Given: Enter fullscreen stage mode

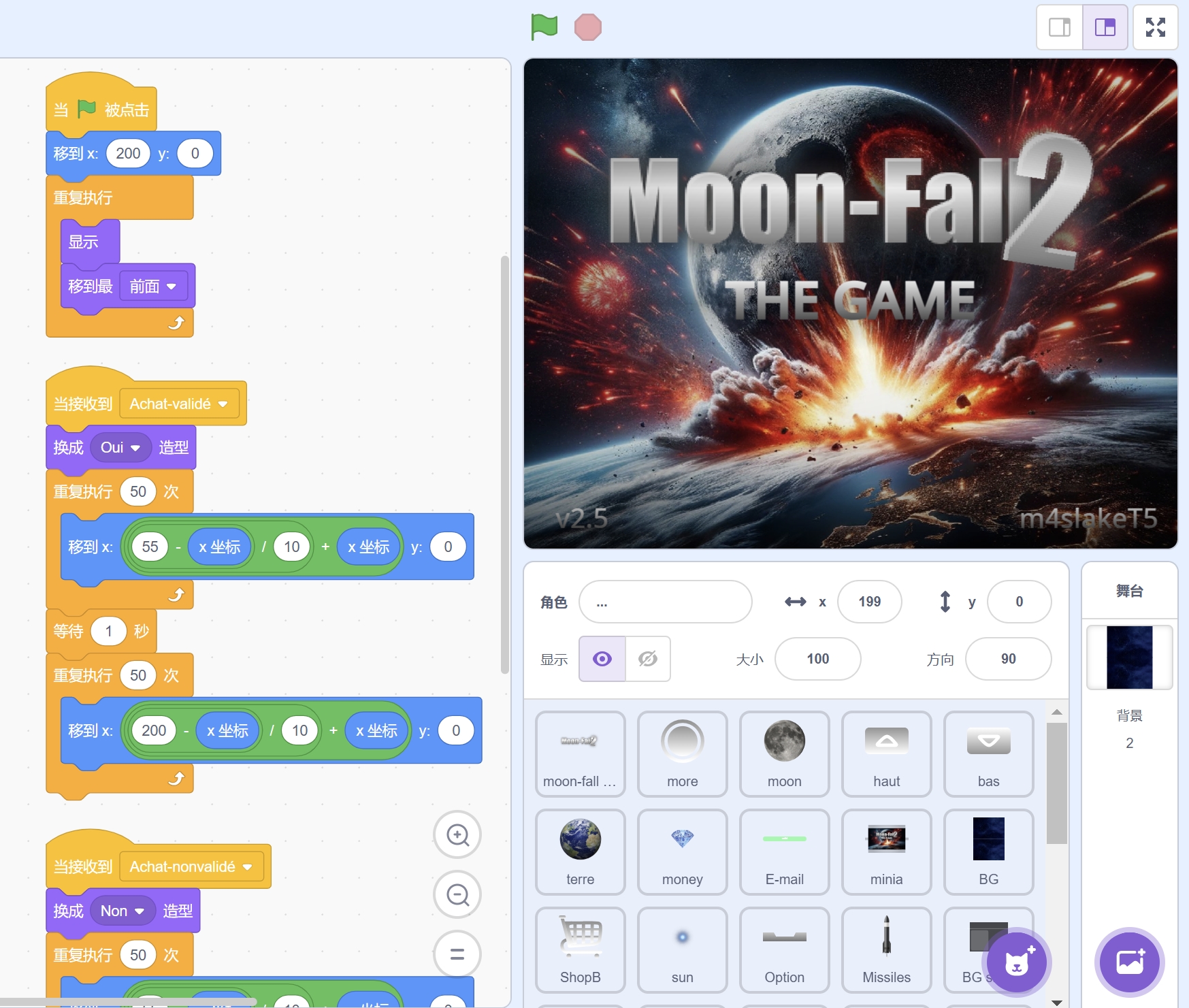Looking at the screenshot, I should tap(1155, 27).
